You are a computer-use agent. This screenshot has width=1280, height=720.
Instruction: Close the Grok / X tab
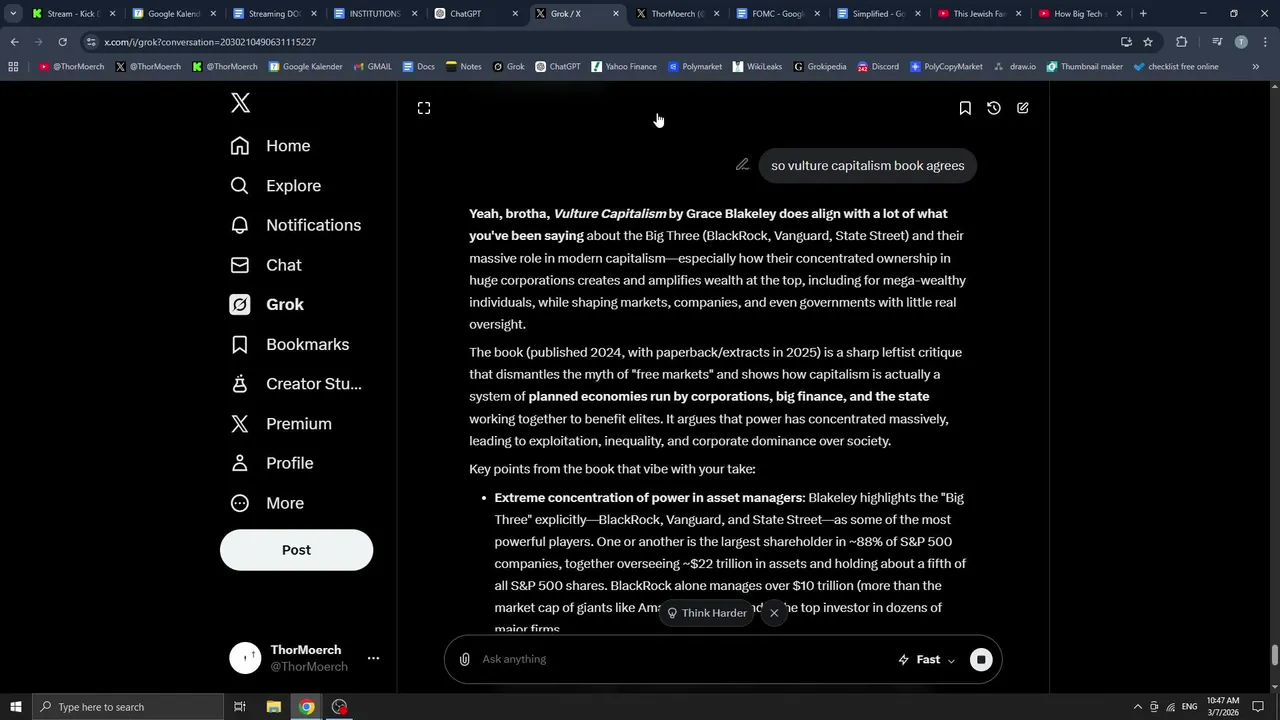point(615,14)
